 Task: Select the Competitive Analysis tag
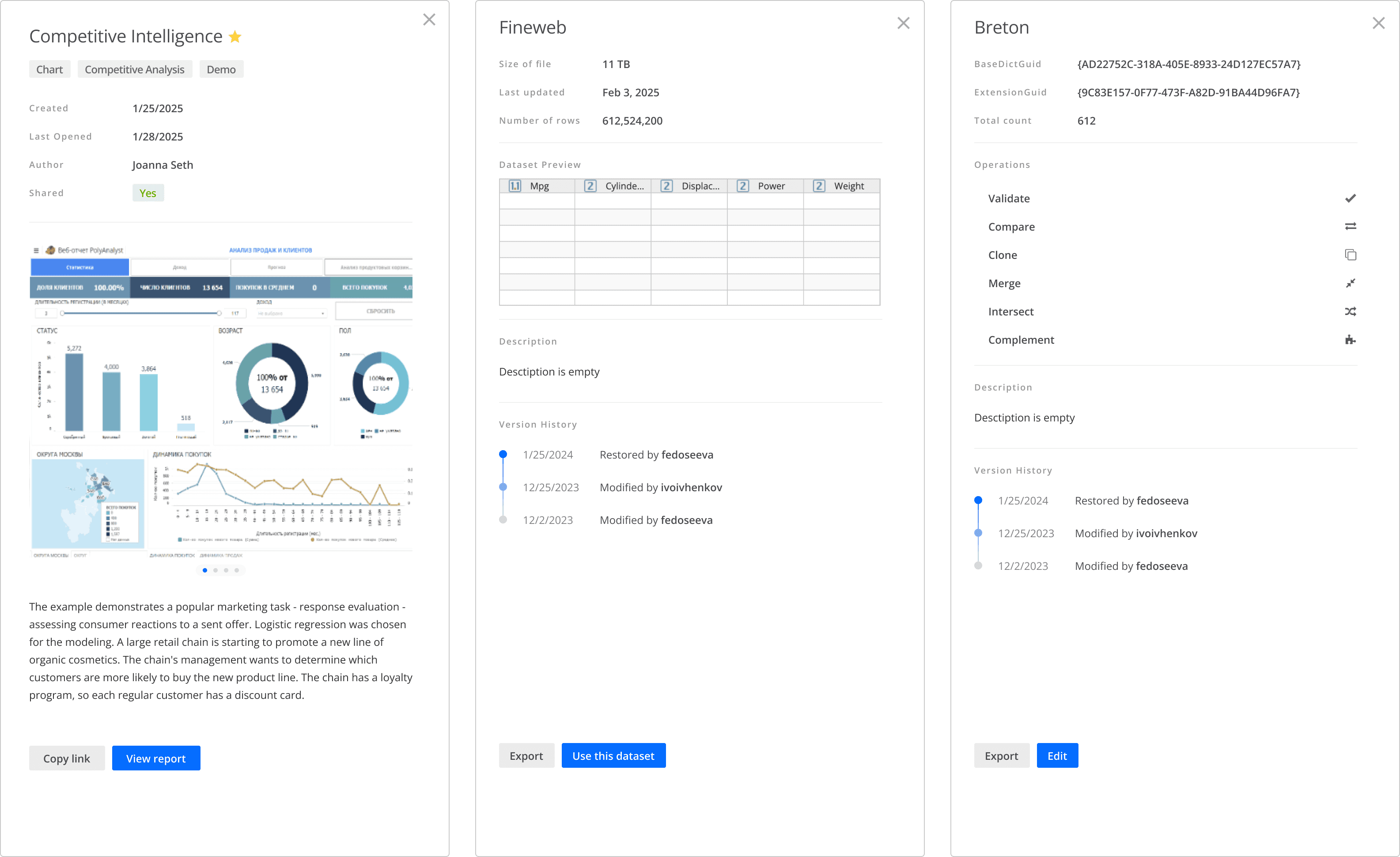pos(135,69)
